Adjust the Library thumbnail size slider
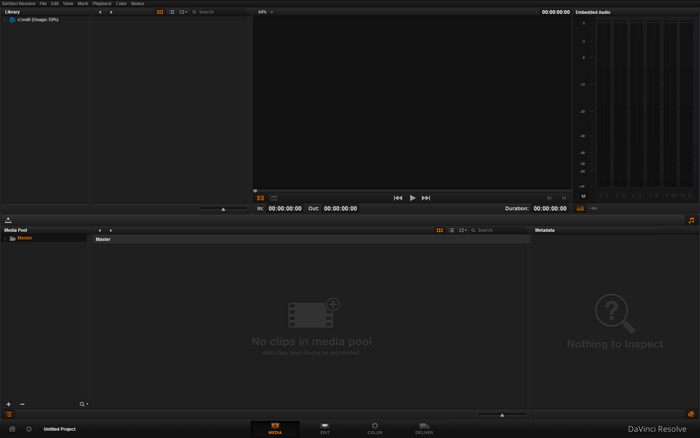The height and width of the screenshot is (438, 700). [223, 209]
